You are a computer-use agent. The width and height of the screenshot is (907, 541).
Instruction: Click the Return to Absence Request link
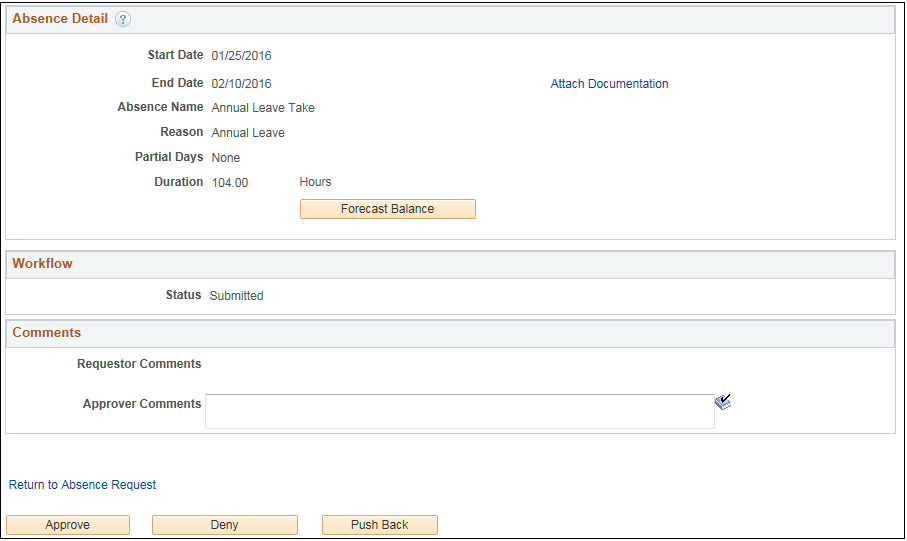pos(82,485)
